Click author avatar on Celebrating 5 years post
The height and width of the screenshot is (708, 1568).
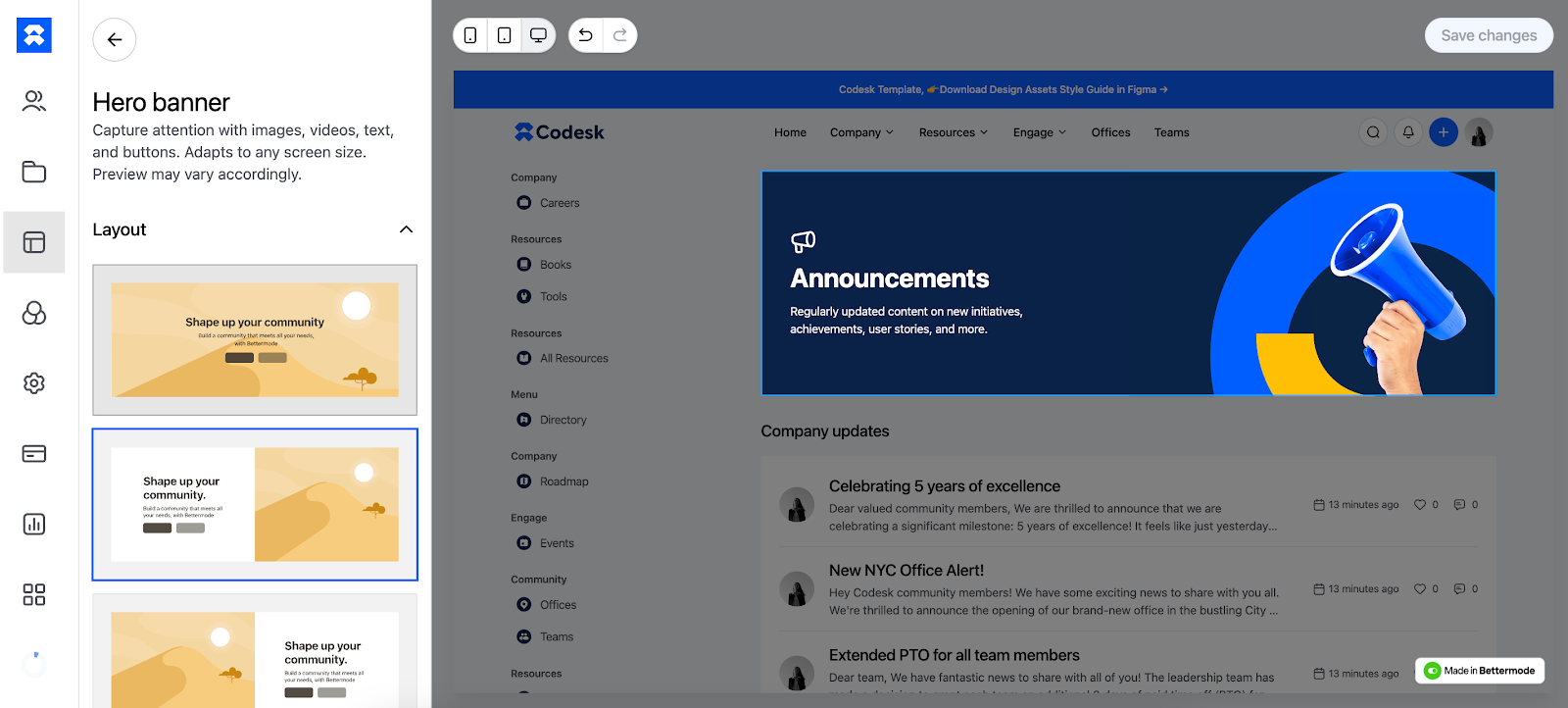(797, 505)
